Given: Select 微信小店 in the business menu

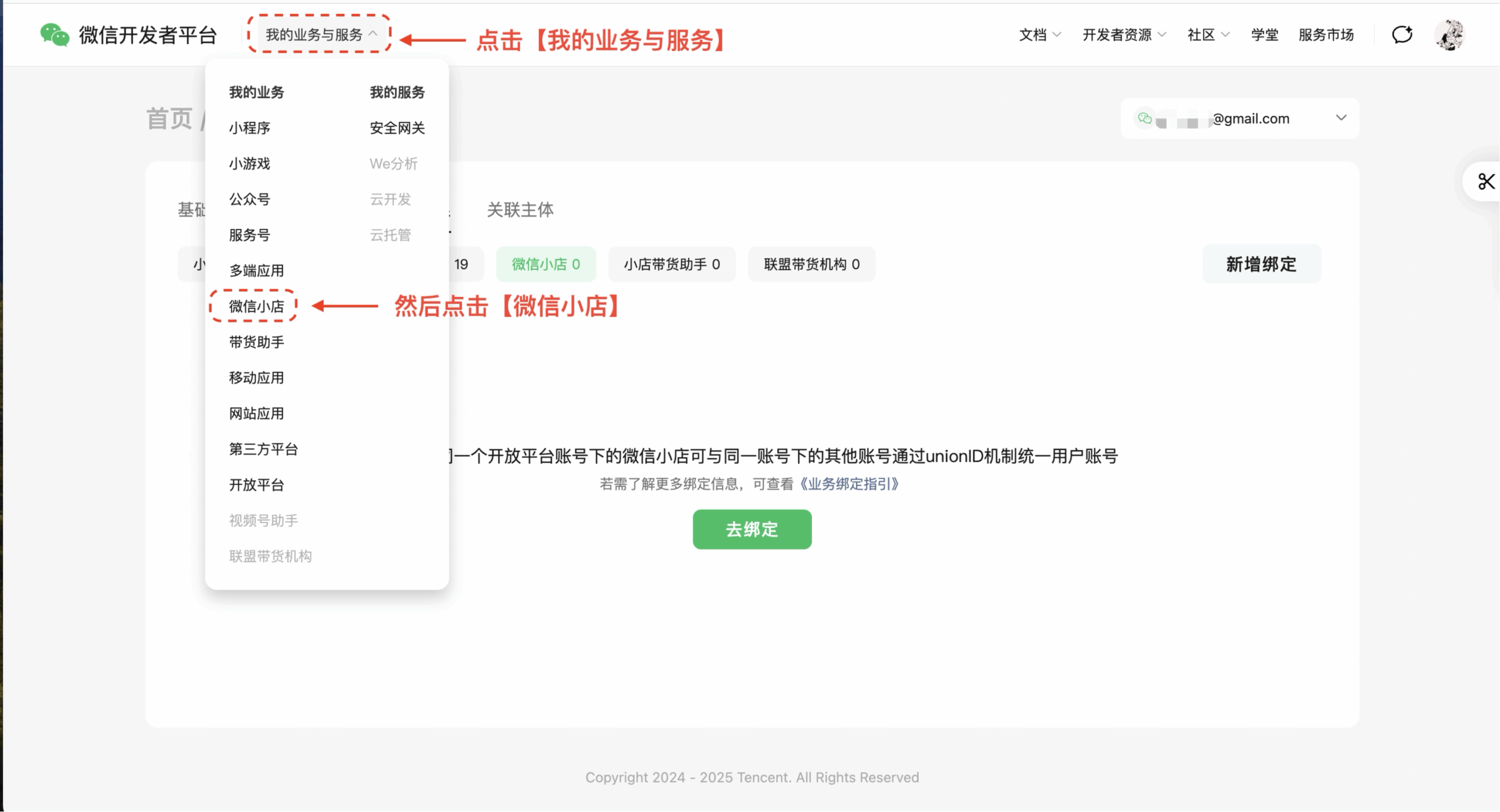Looking at the screenshot, I should [x=256, y=306].
